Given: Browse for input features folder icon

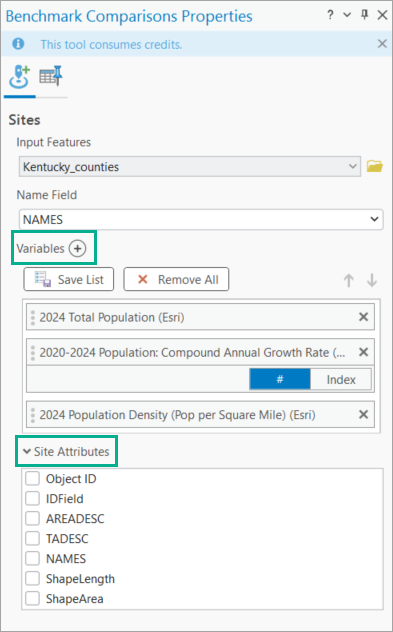Looking at the screenshot, I should tap(374, 166).
